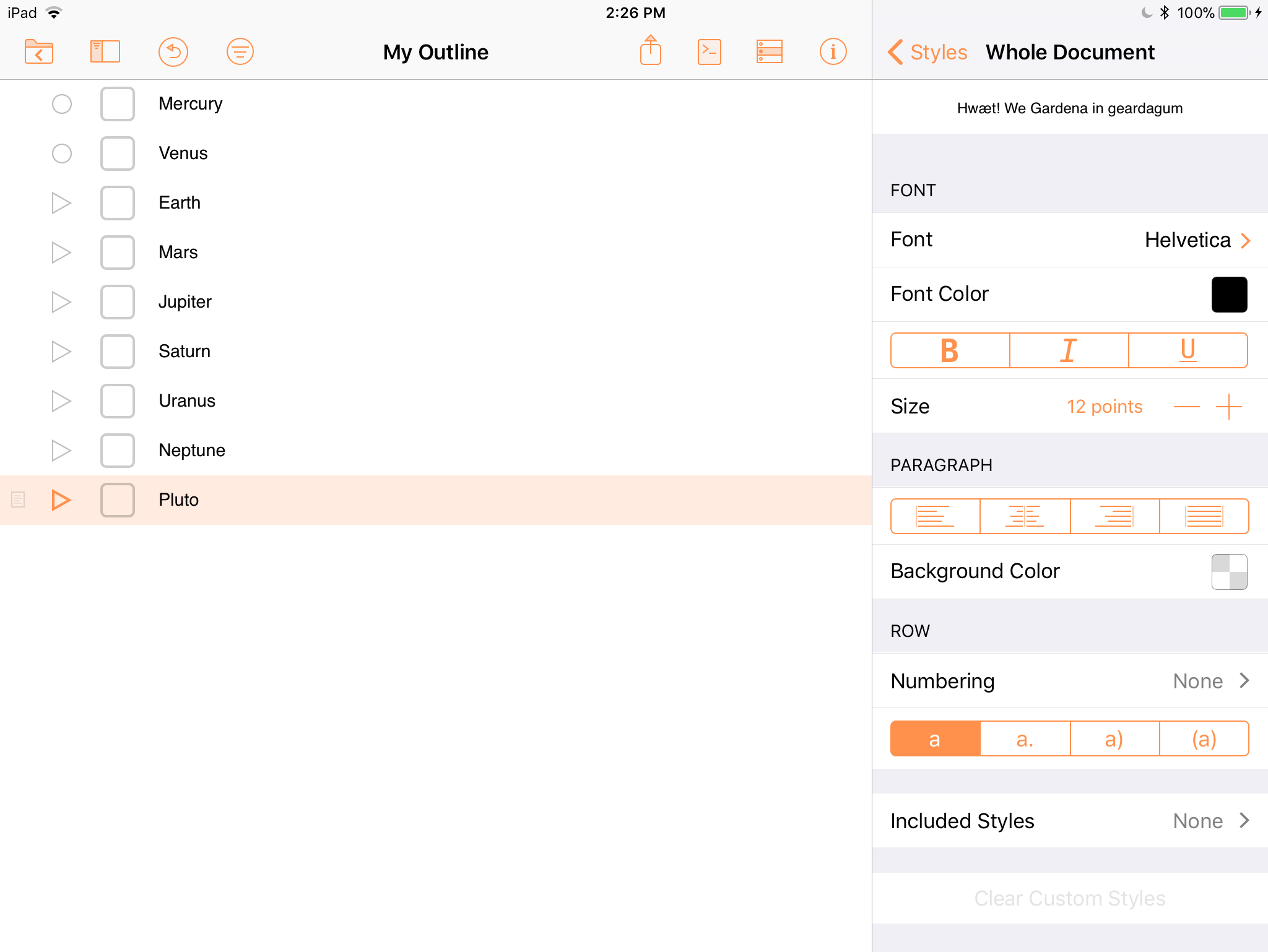Viewport: 1268px width, 952px height.
Task: Open the automation console icon
Action: [709, 52]
